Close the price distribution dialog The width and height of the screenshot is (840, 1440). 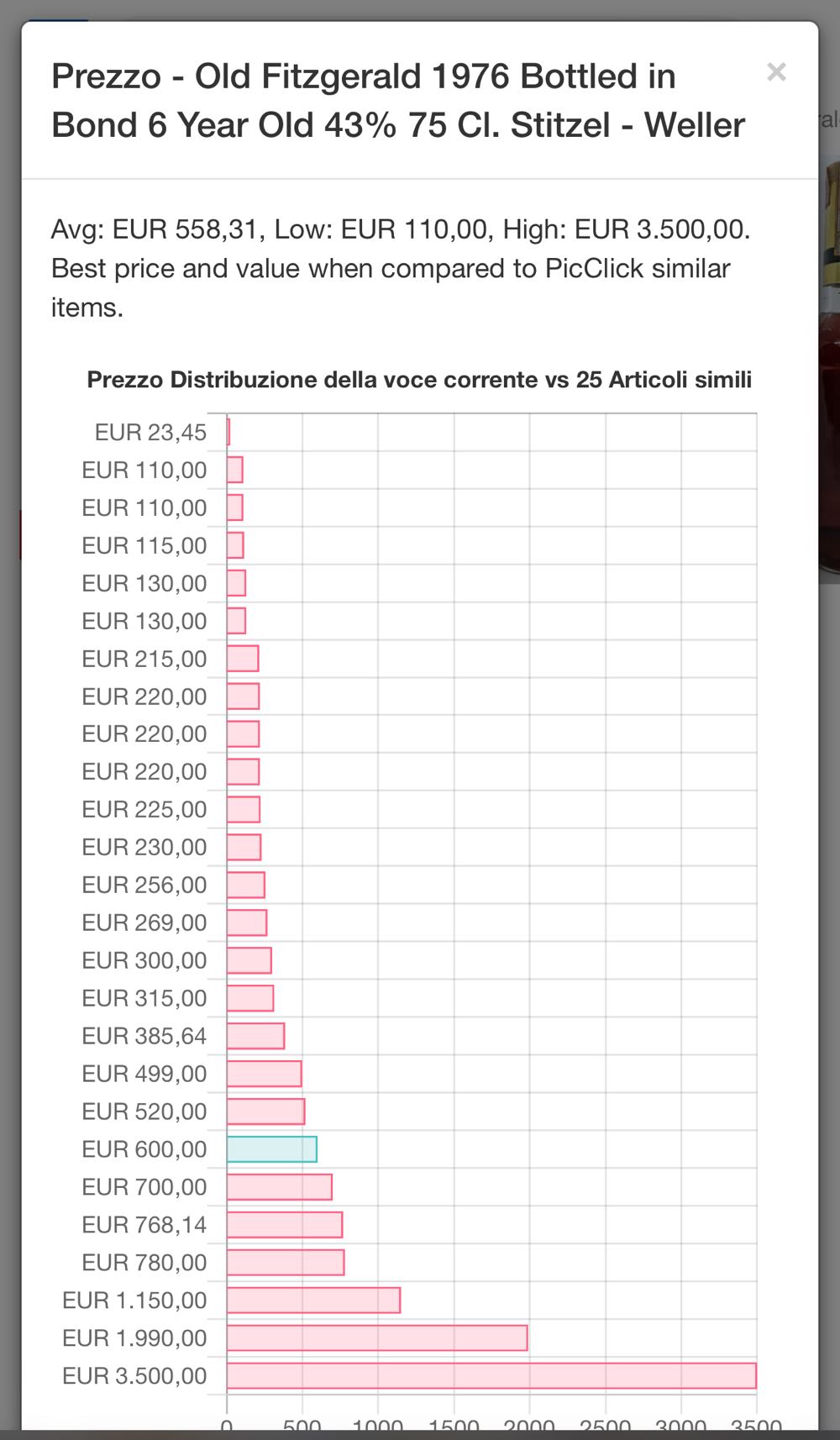pyautogui.click(x=776, y=72)
